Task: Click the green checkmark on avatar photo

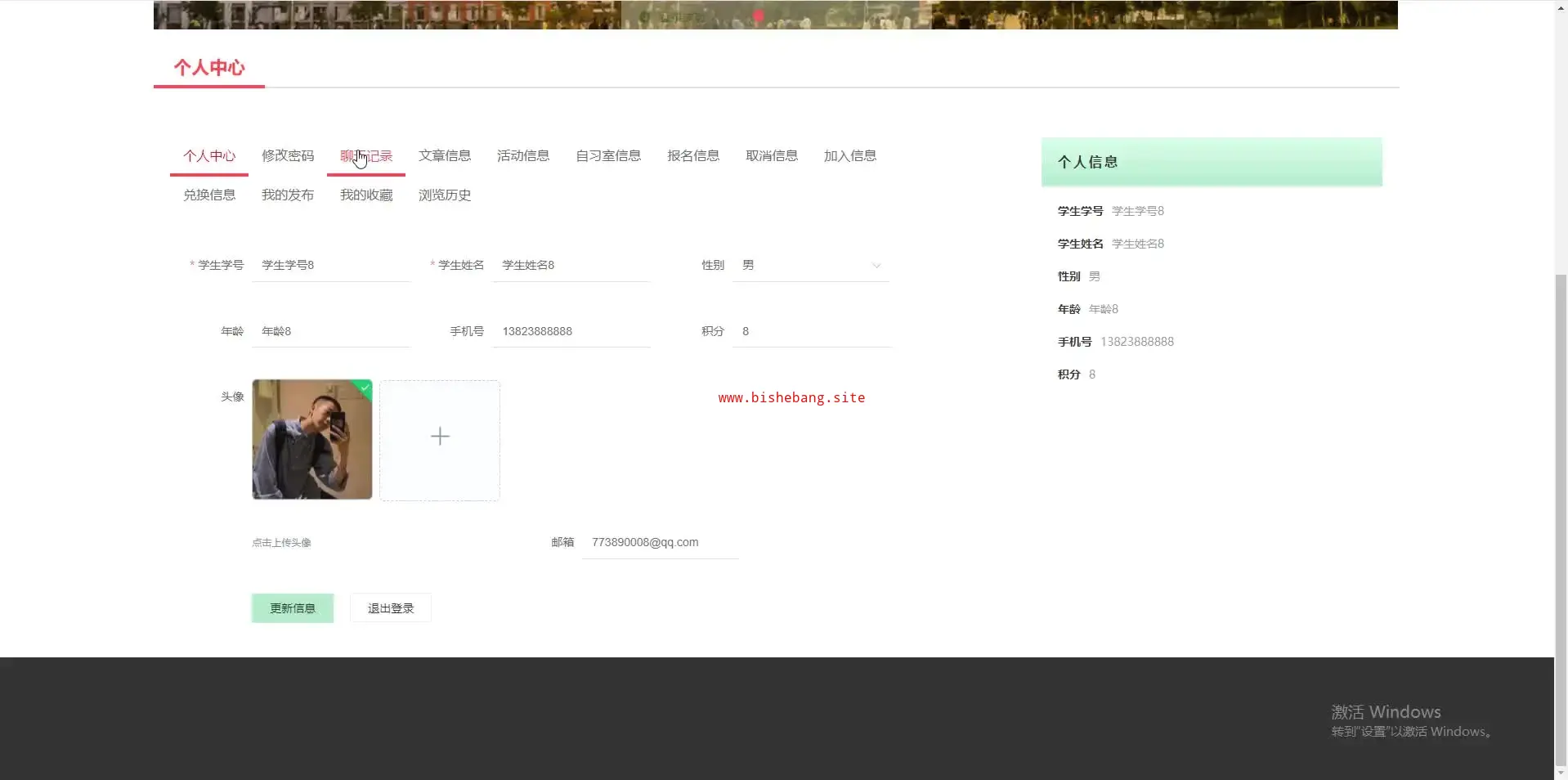Action: coord(365,388)
